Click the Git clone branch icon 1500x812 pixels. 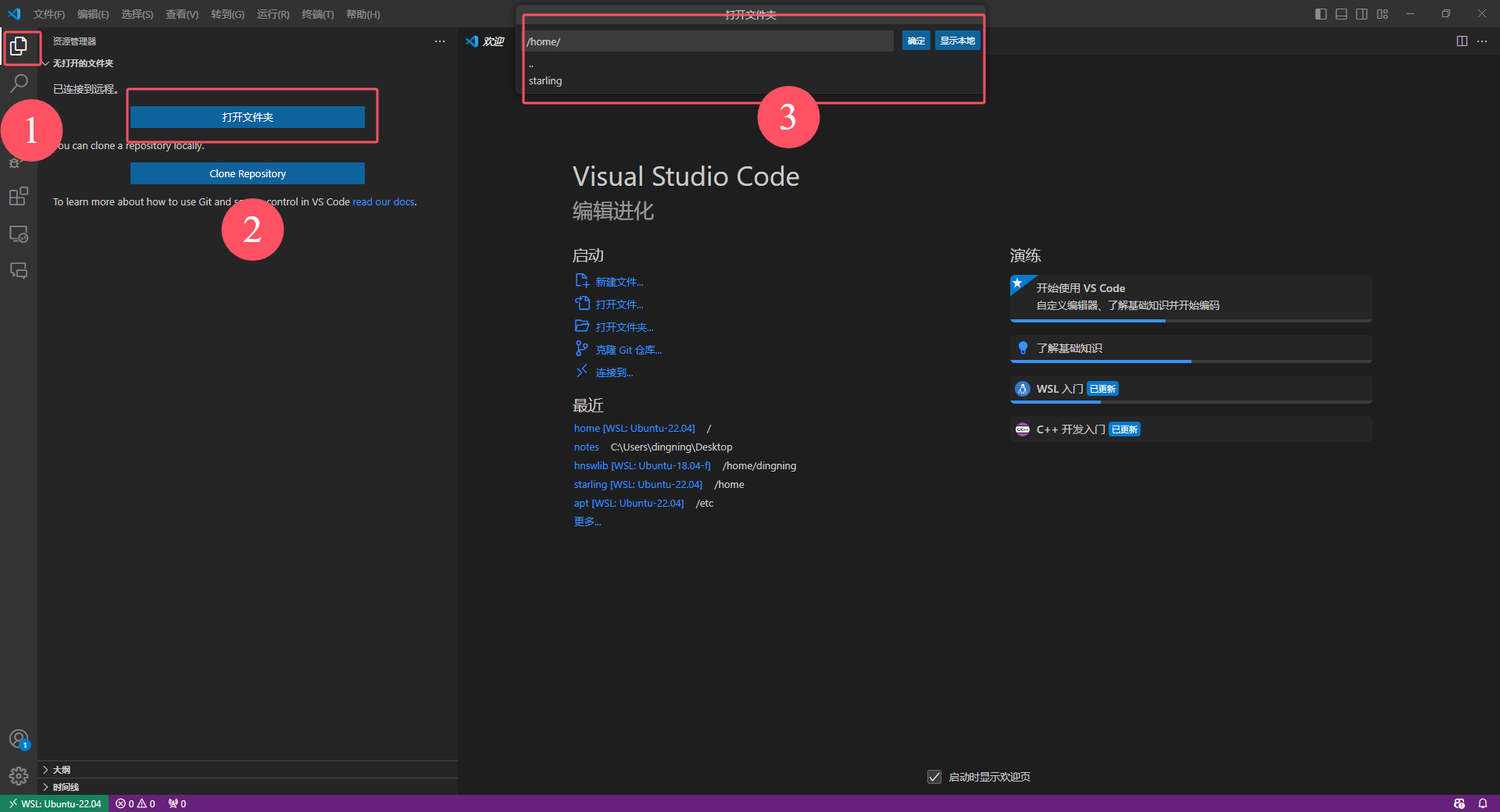(x=582, y=349)
